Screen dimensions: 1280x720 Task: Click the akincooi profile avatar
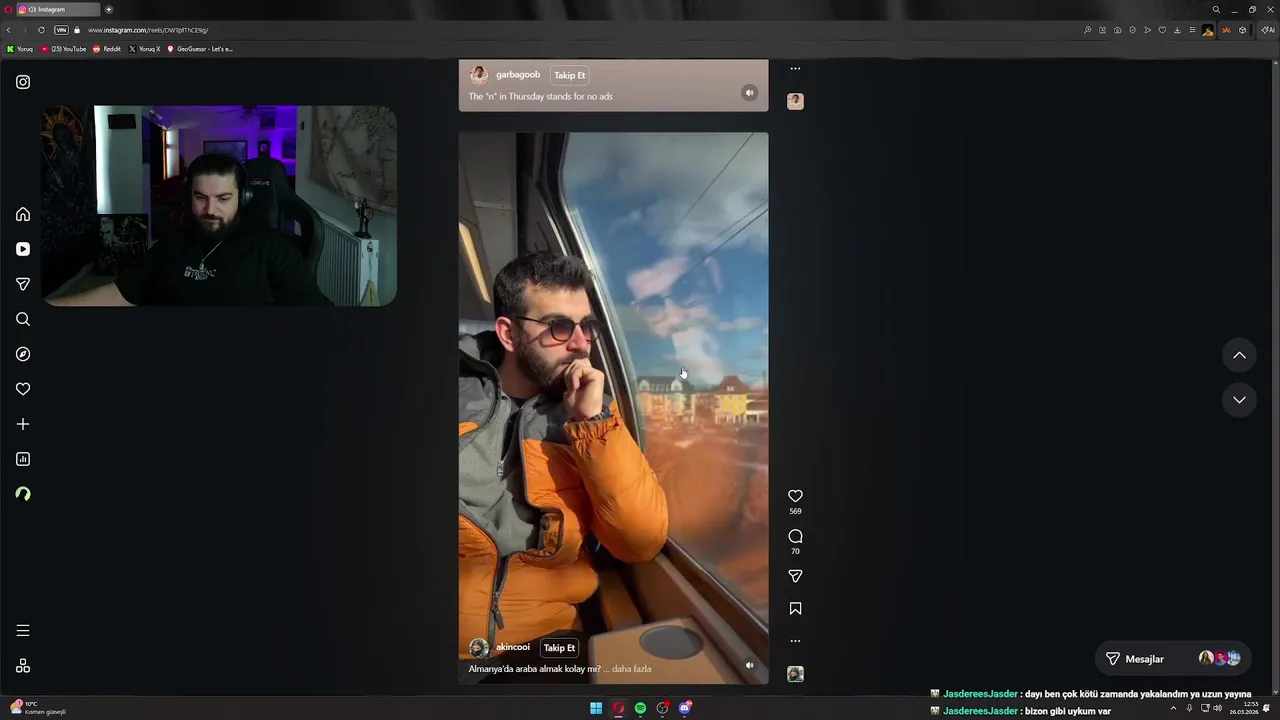tap(479, 647)
